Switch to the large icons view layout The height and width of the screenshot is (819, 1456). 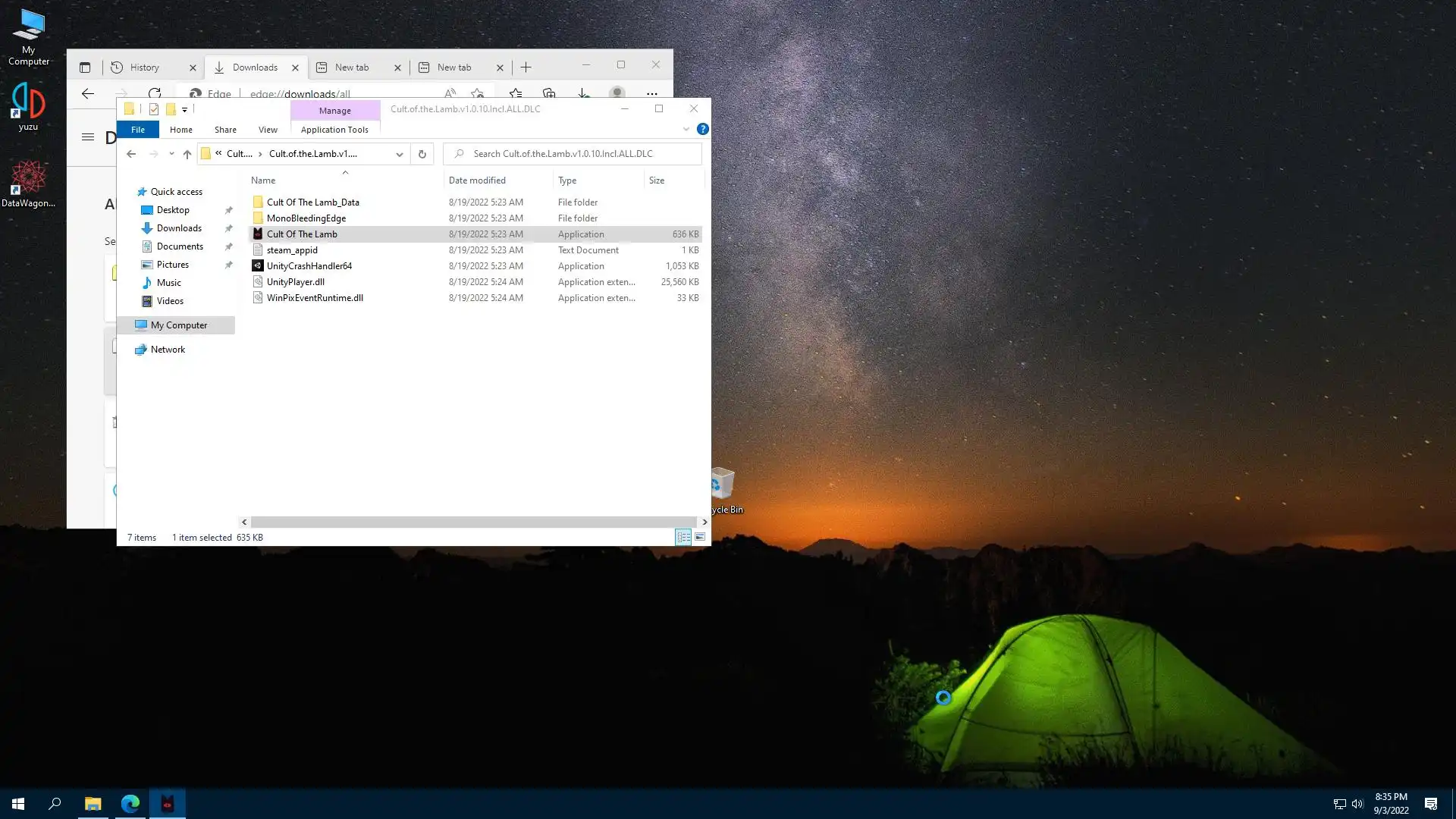click(700, 537)
